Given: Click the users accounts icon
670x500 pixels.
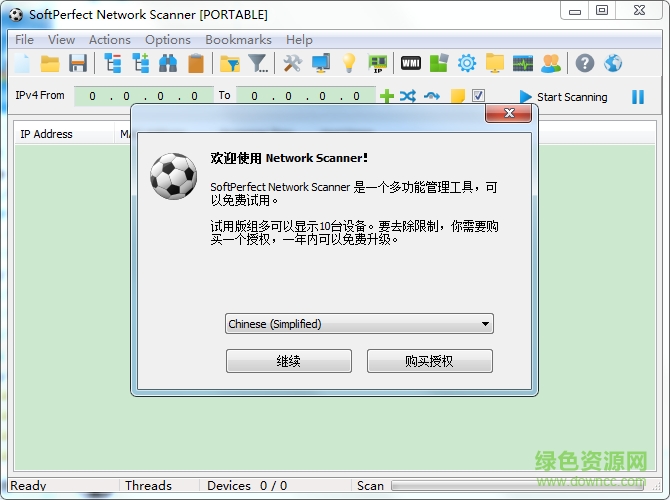Looking at the screenshot, I should click(551, 63).
